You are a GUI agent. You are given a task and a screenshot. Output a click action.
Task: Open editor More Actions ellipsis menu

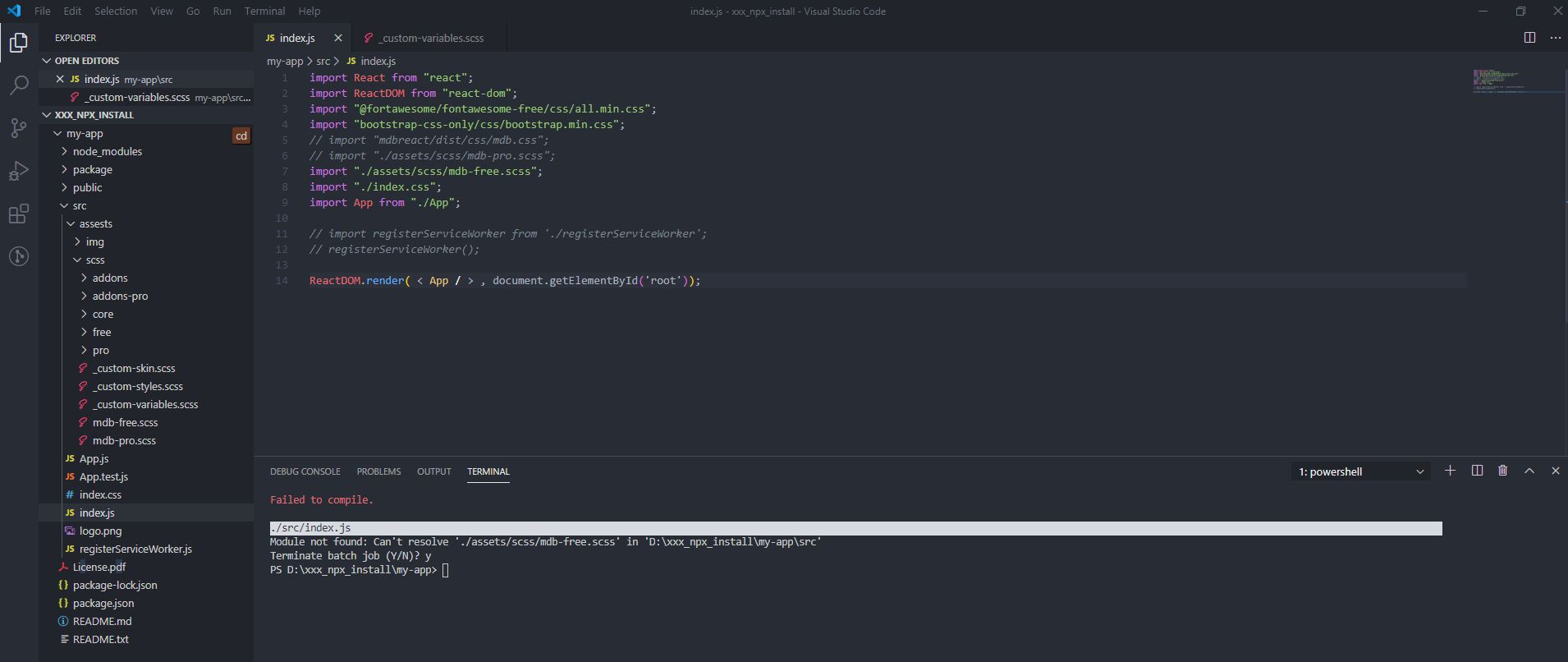pyautogui.click(x=1555, y=38)
